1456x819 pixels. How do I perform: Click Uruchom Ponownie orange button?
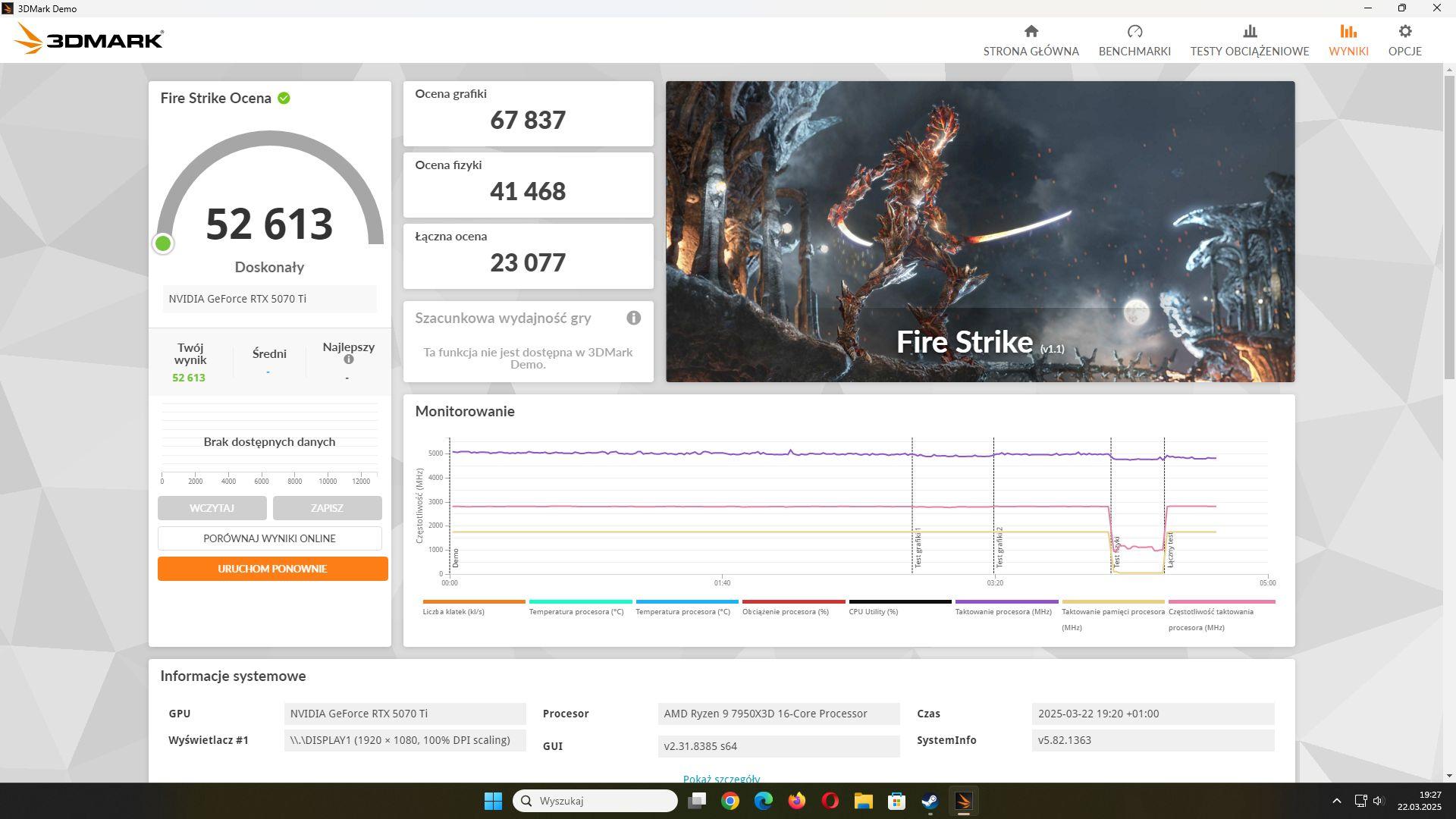pyautogui.click(x=272, y=569)
